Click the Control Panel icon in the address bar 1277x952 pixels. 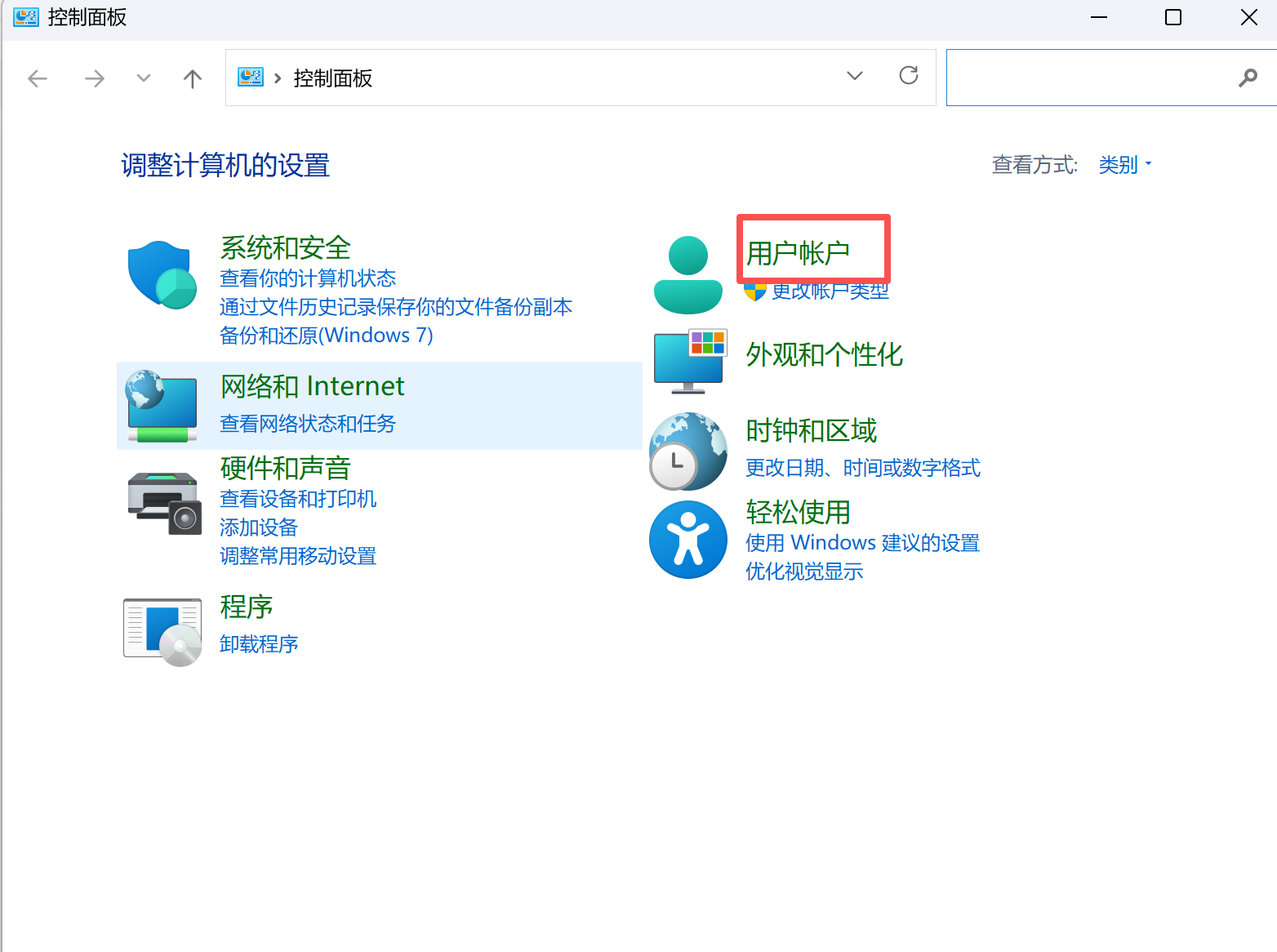click(251, 77)
